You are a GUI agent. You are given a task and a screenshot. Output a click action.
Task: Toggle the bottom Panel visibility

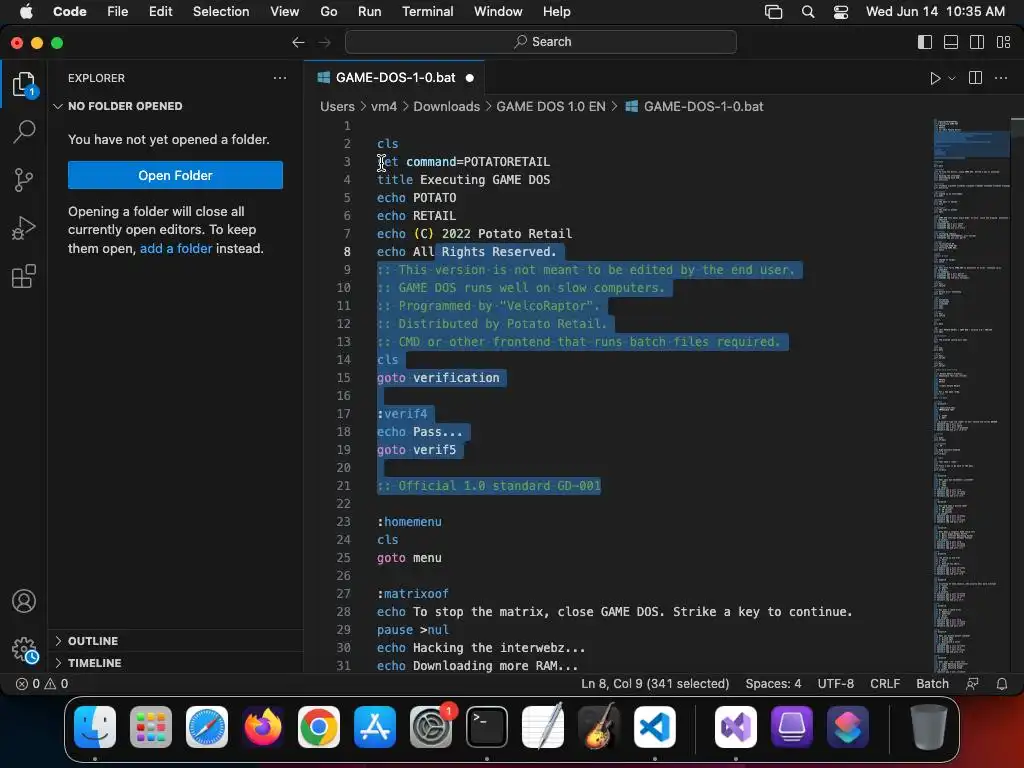[x=951, y=42]
